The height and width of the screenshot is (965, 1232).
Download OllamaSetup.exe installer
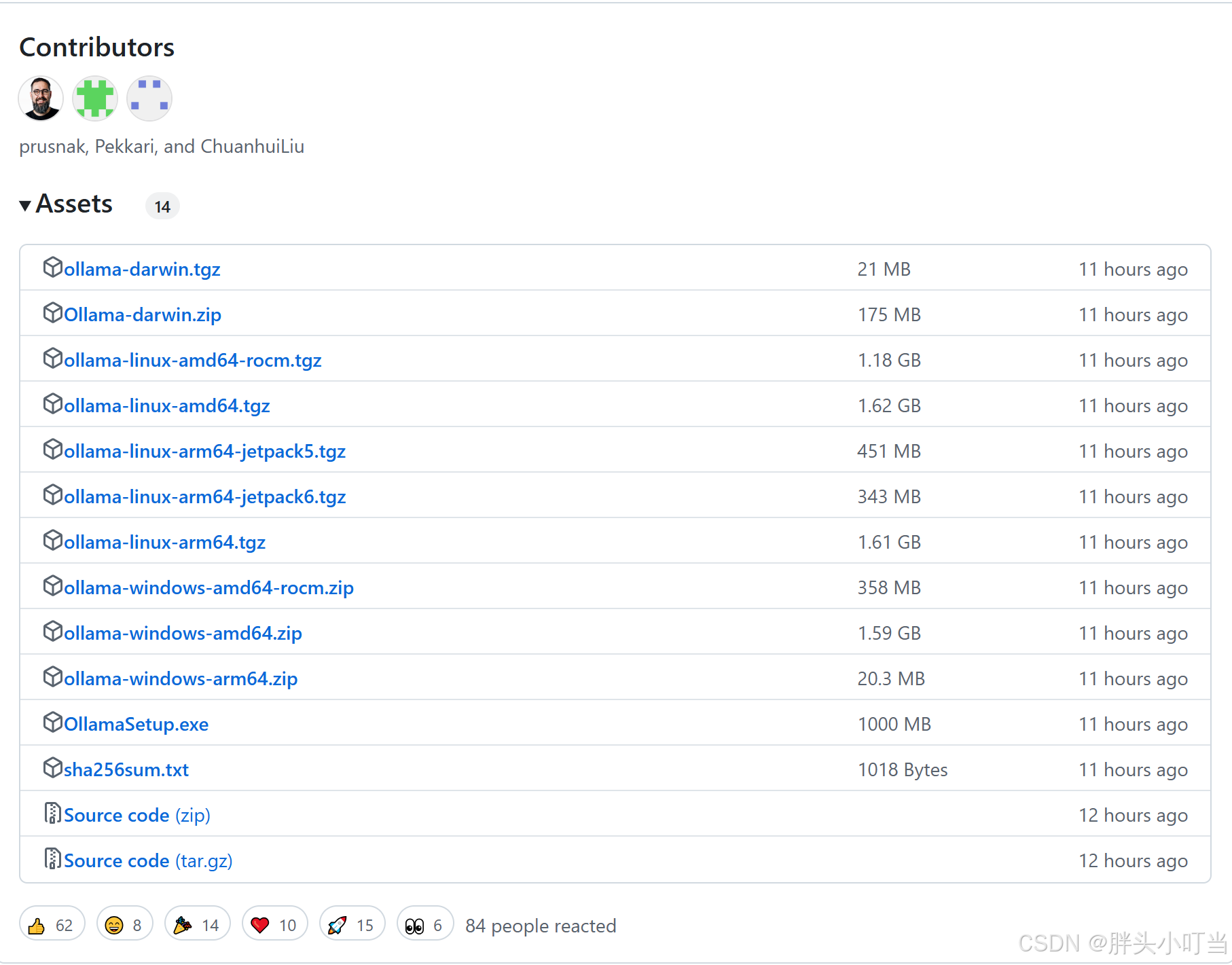[x=137, y=724]
